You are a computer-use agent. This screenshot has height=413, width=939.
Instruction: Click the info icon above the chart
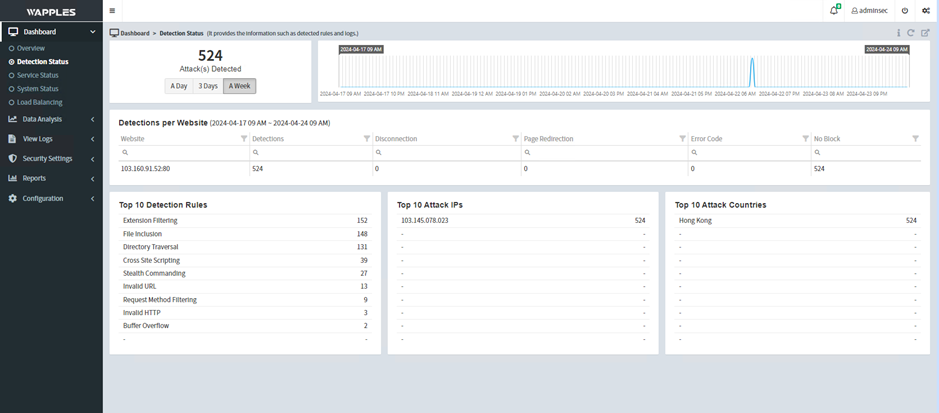[x=898, y=33]
